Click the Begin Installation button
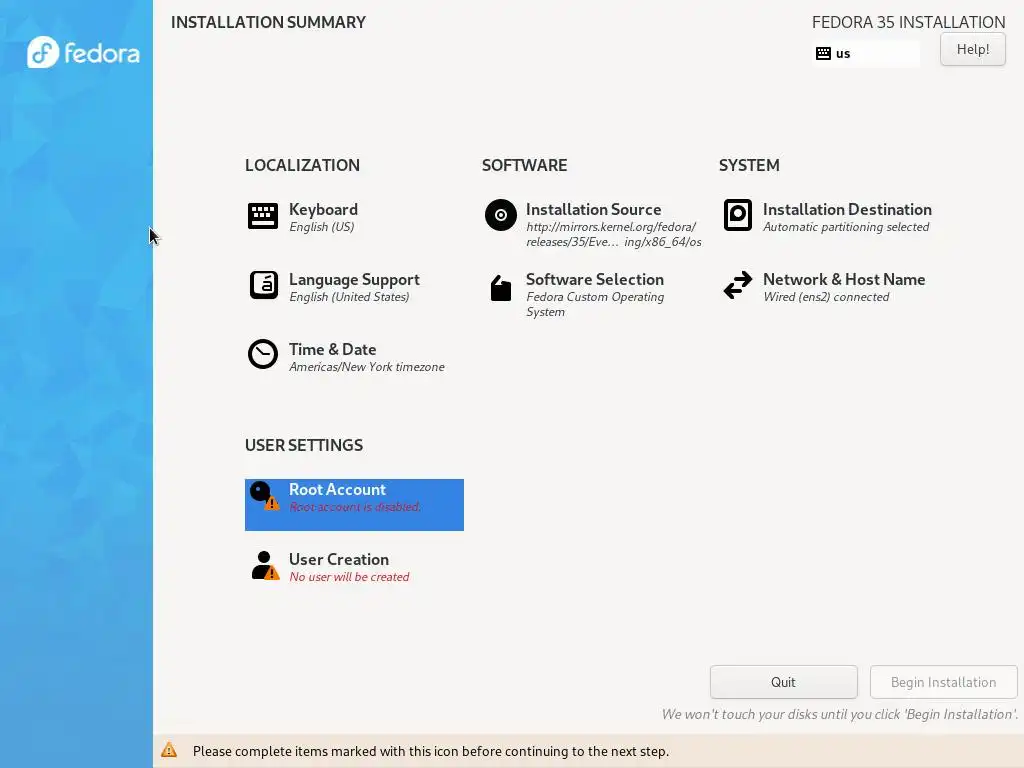 [x=944, y=682]
